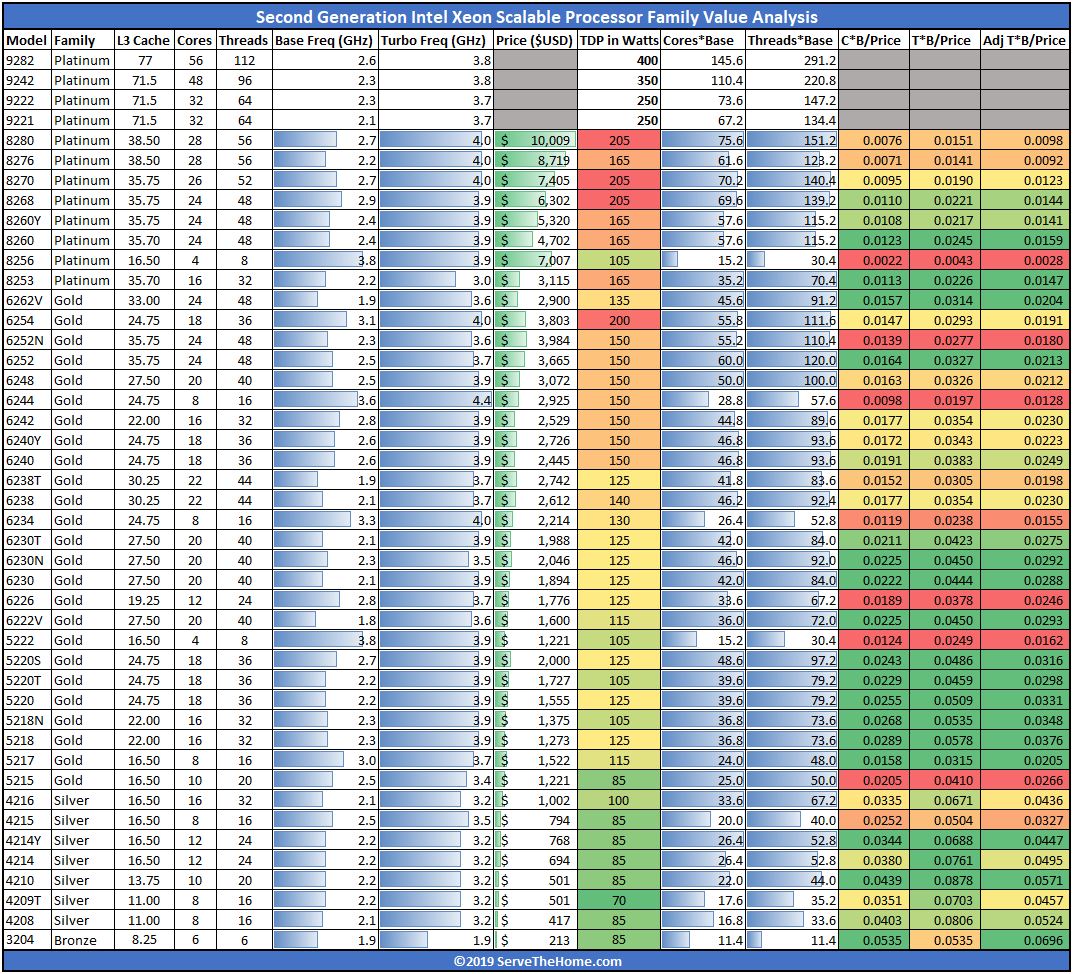Select the L3 cache cell '8.25'

(144, 940)
